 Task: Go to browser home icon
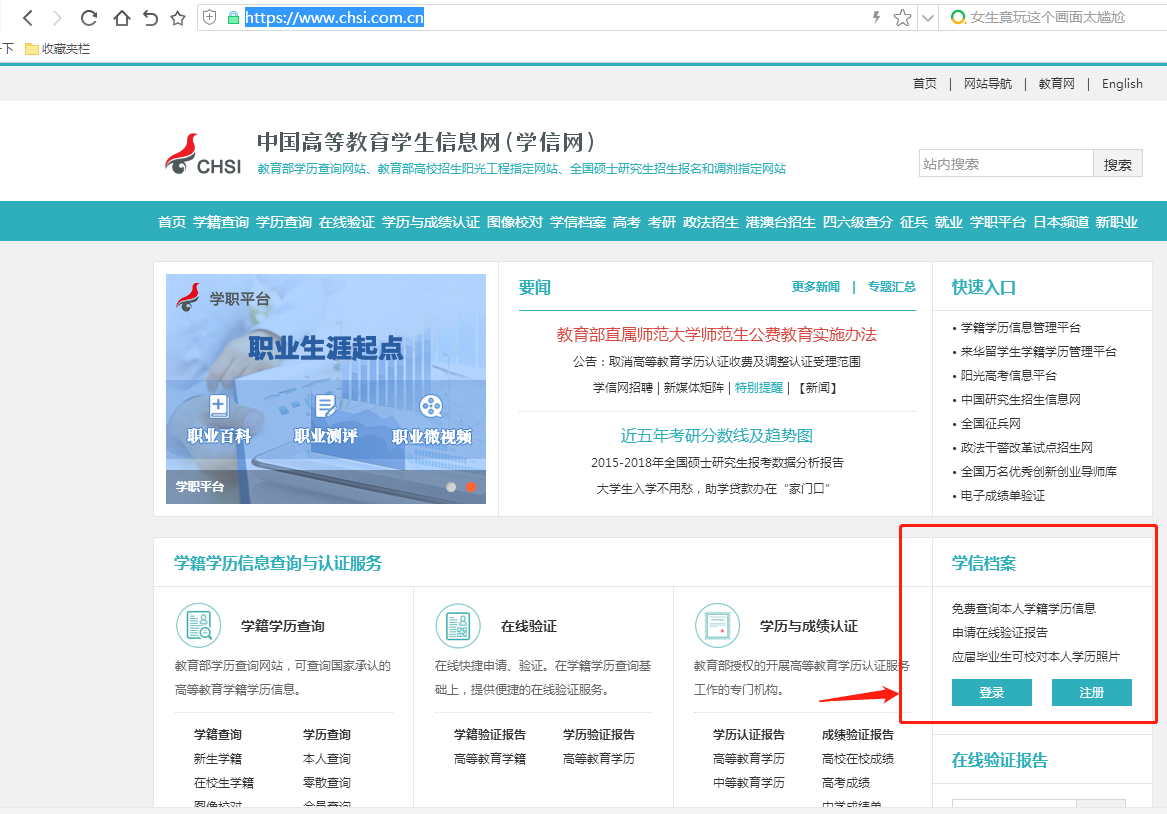click(x=121, y=18)
